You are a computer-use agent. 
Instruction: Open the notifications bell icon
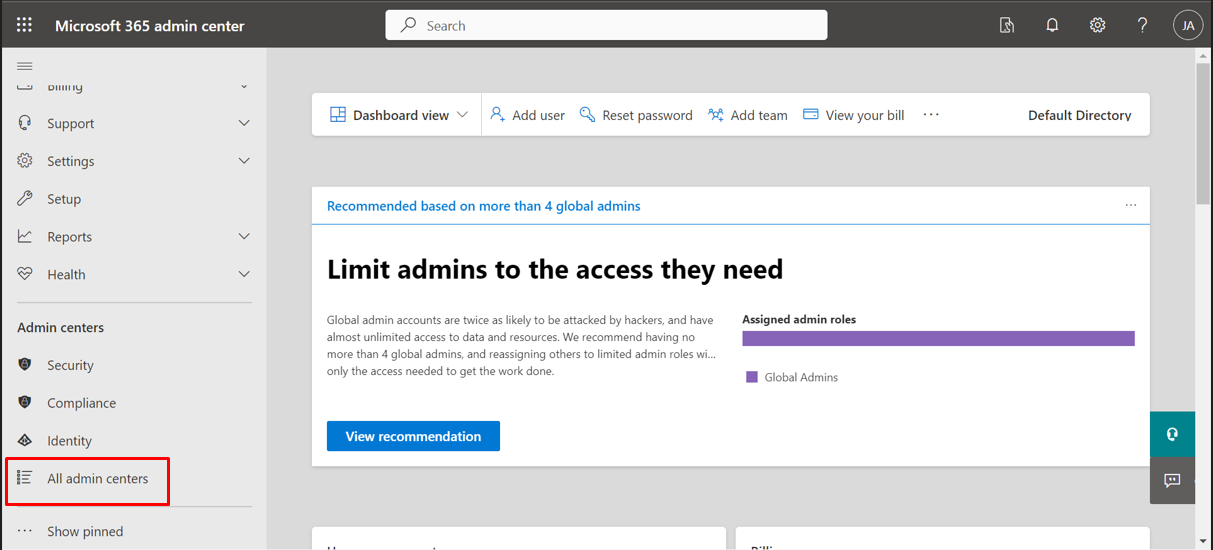click(1052, 26)
